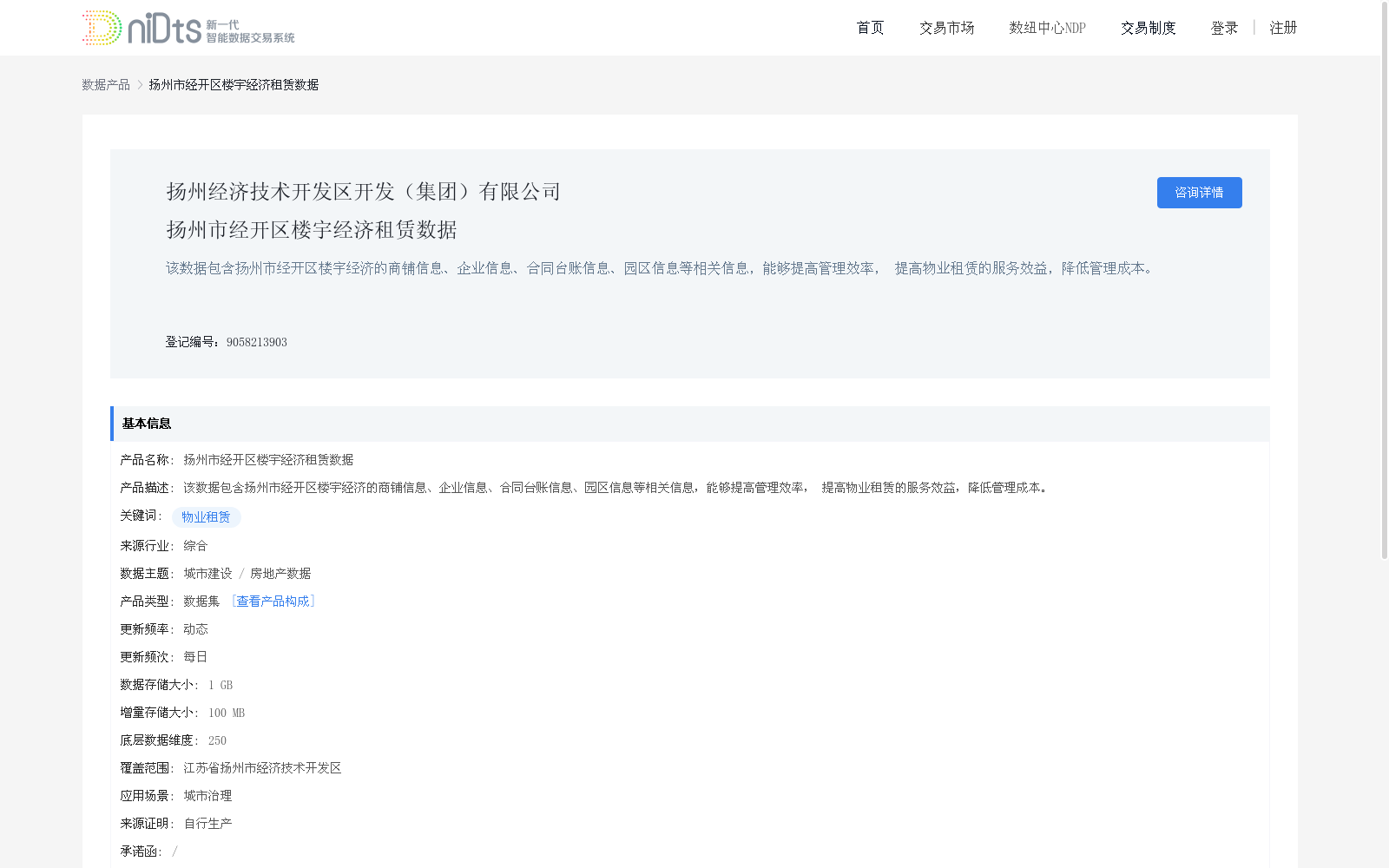Screen dimensions: 1389x868
Task: Go to 数据产品 breadcrumb
Action: (x=106, y=84)
